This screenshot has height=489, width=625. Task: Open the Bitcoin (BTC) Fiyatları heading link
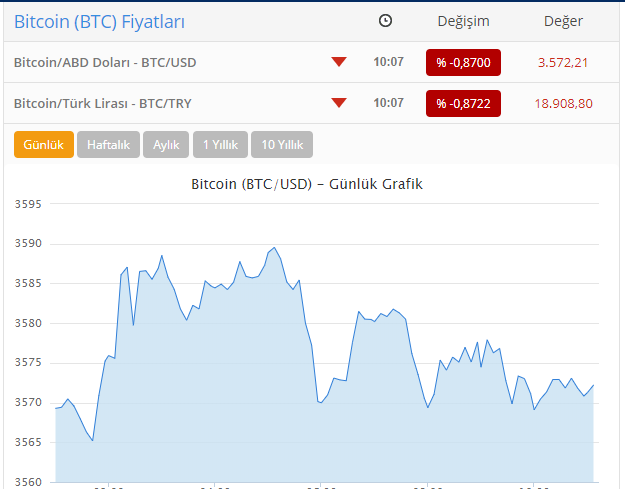[x=99, y=22]
